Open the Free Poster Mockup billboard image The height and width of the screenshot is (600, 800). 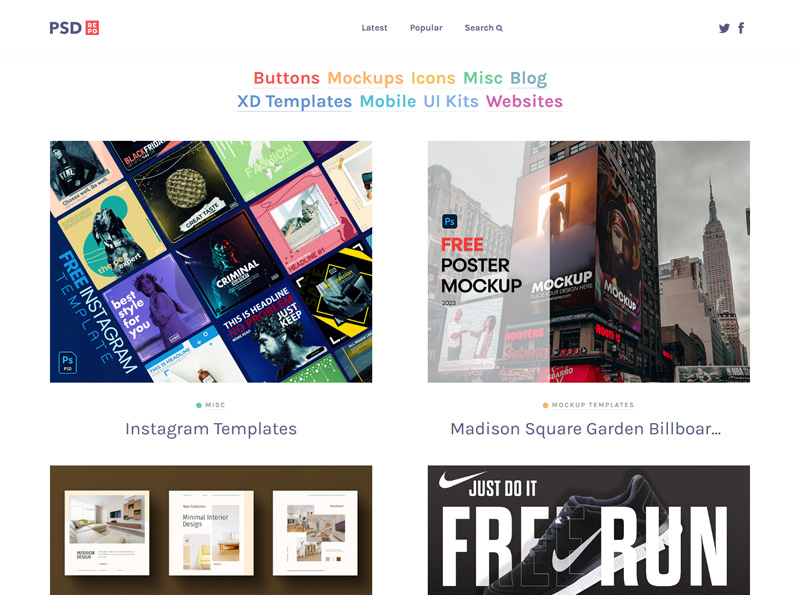(589, 262)
